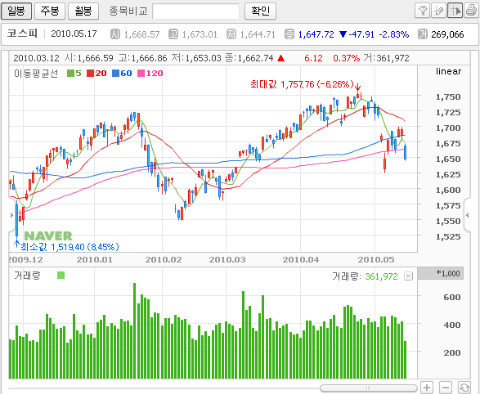The height and width of the screenshot is (394, 480).
Task: Click the 확인 confirm button
Action: pos(260,11)
